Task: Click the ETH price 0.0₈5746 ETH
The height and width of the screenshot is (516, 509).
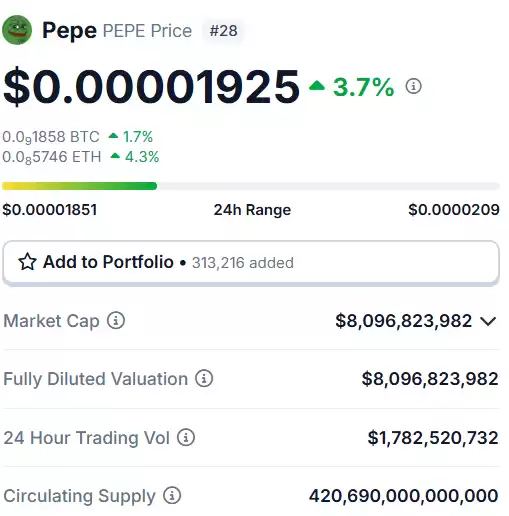Action: click(x=52, y=157)
